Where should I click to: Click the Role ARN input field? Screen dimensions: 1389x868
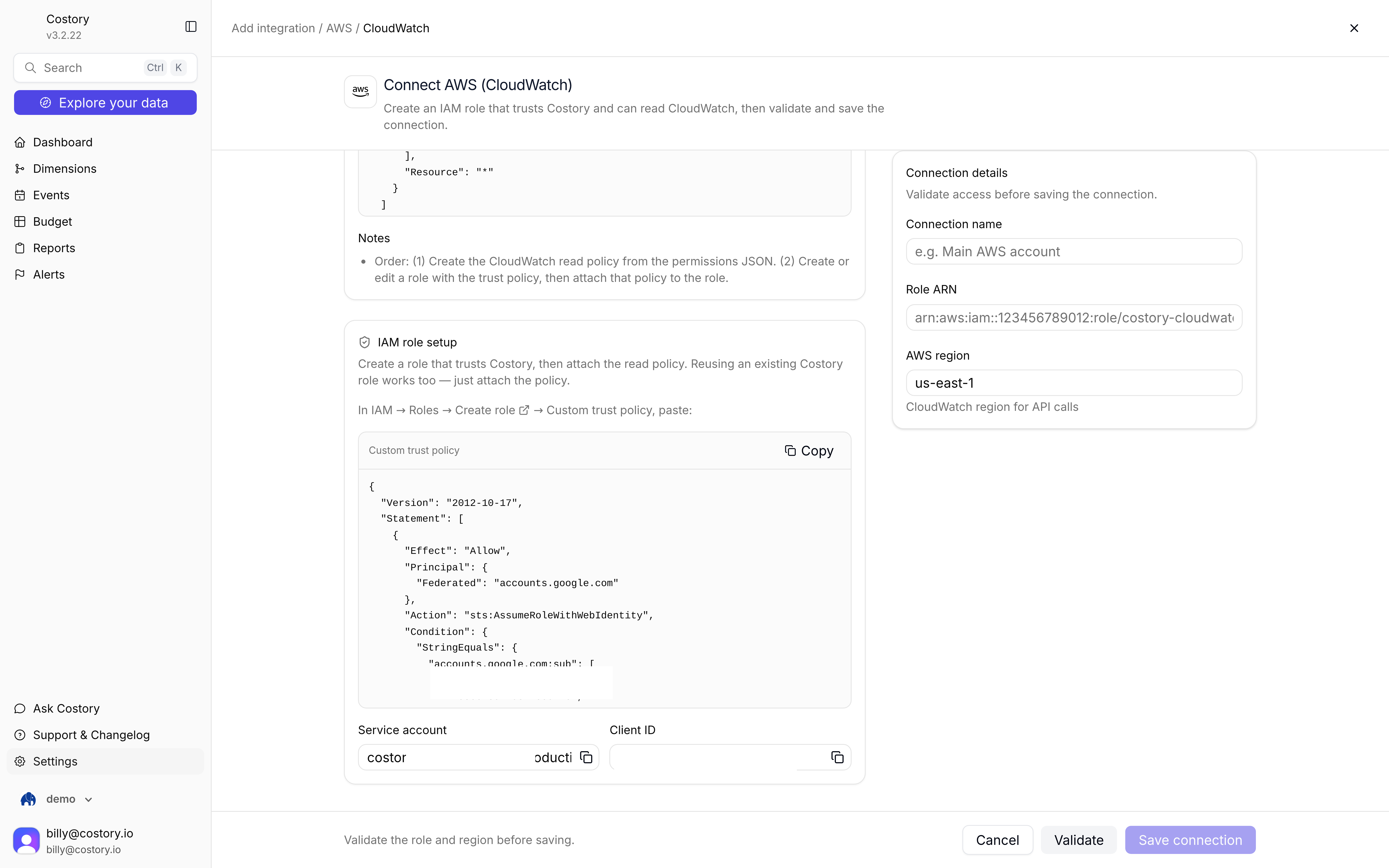pyautogui.click(x=1074, y=317)
